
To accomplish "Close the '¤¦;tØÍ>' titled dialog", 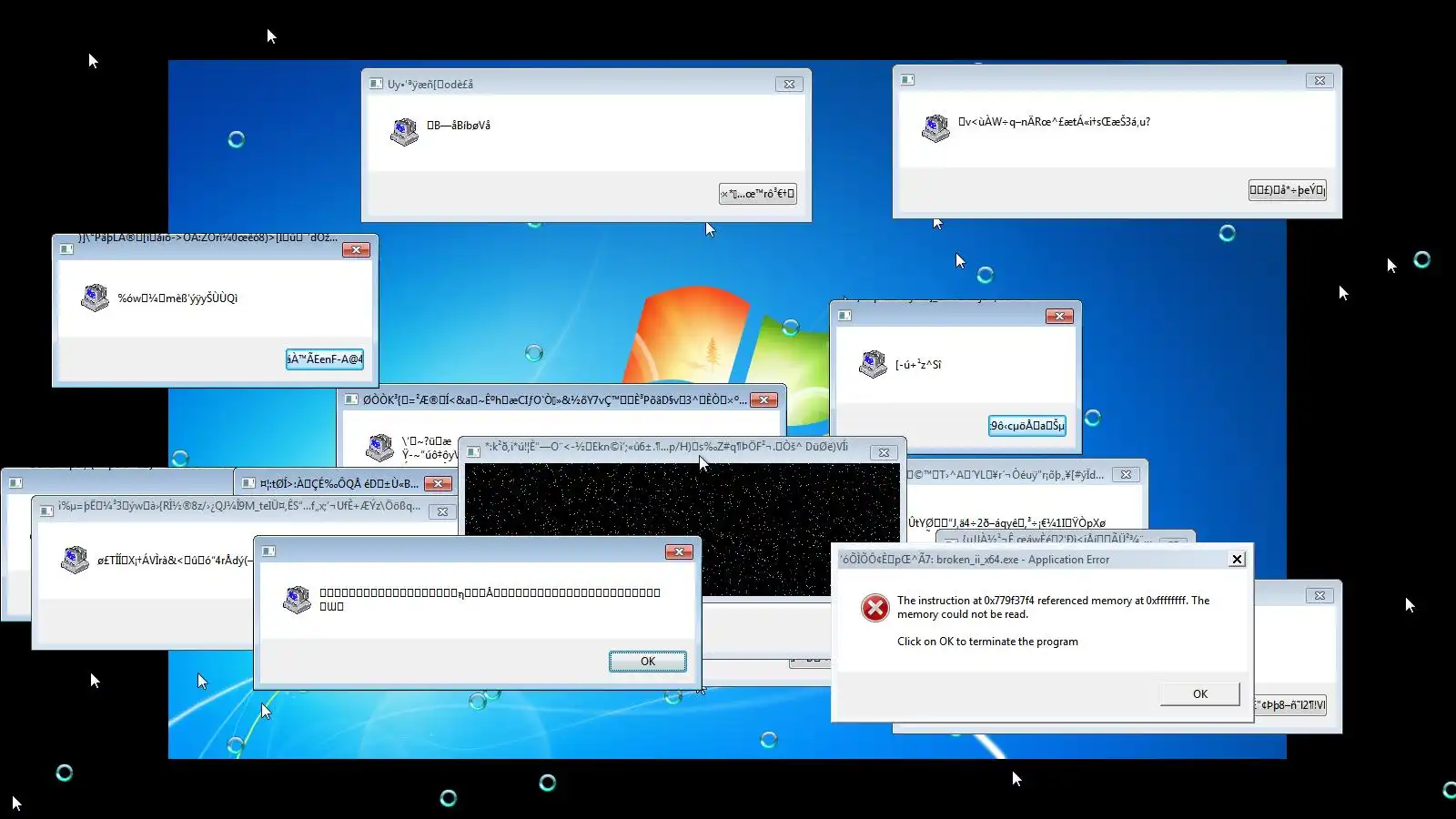I will coord(438,483).
